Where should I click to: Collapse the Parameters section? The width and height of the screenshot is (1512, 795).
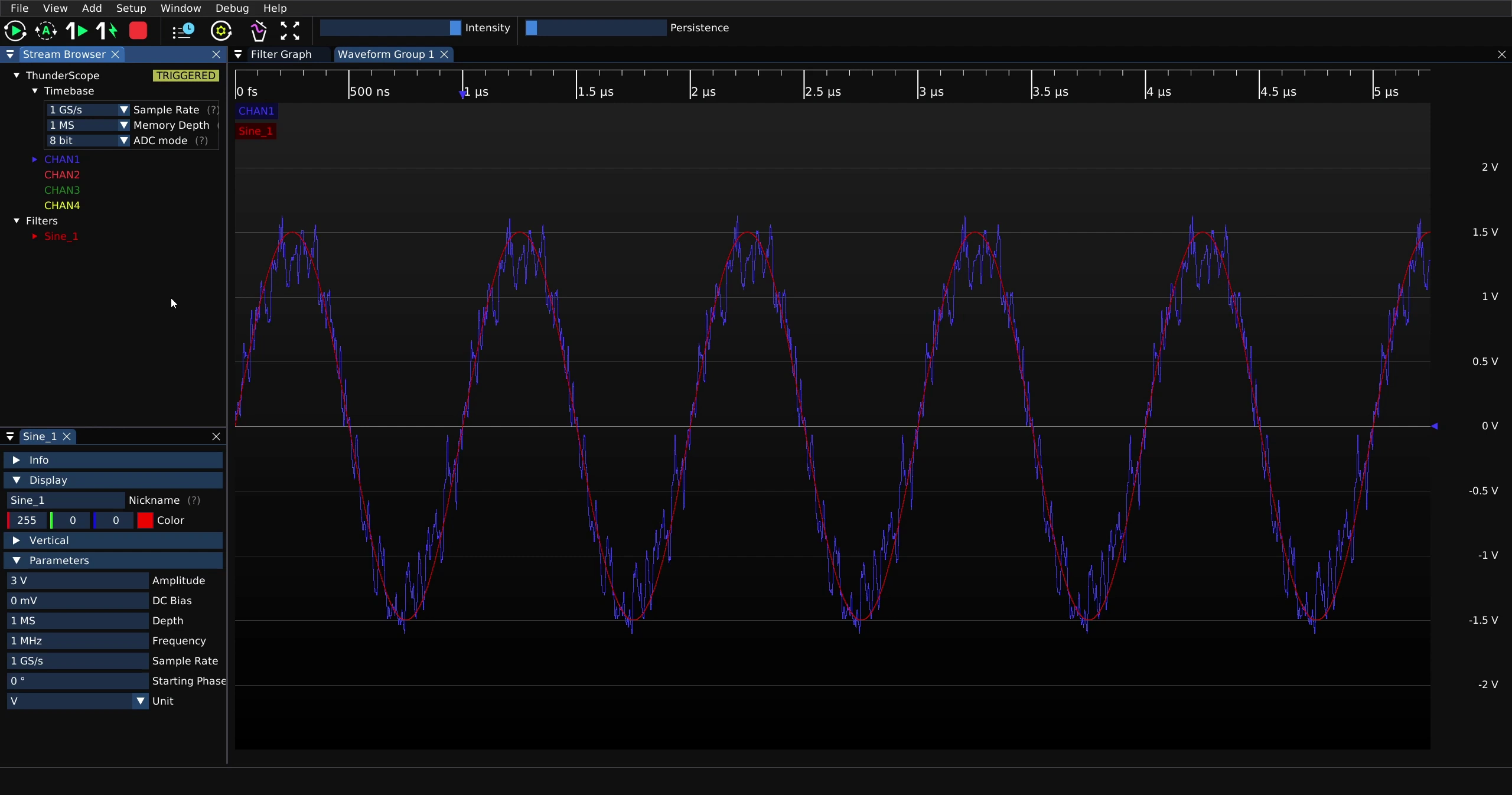(113, 561)
